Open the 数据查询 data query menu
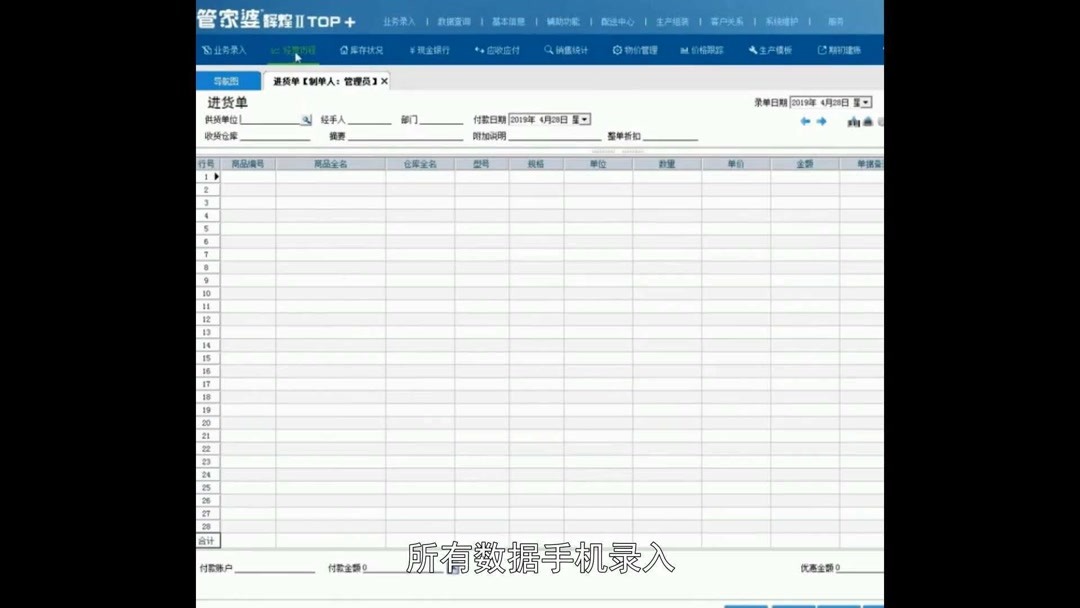This screenshot has width=1080, height=608. click(x=455, y=19)
